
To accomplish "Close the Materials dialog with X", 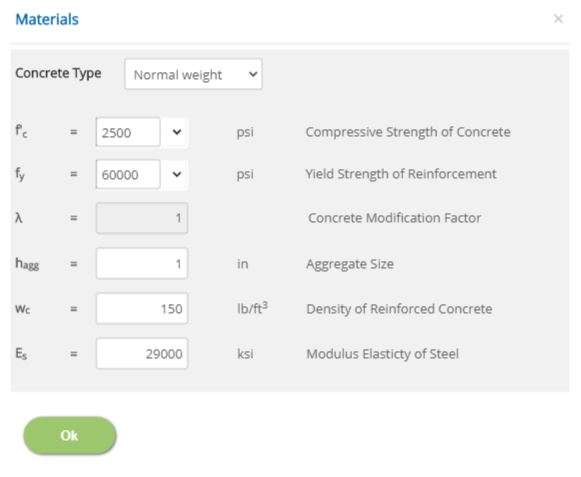I will click(558, 19).
